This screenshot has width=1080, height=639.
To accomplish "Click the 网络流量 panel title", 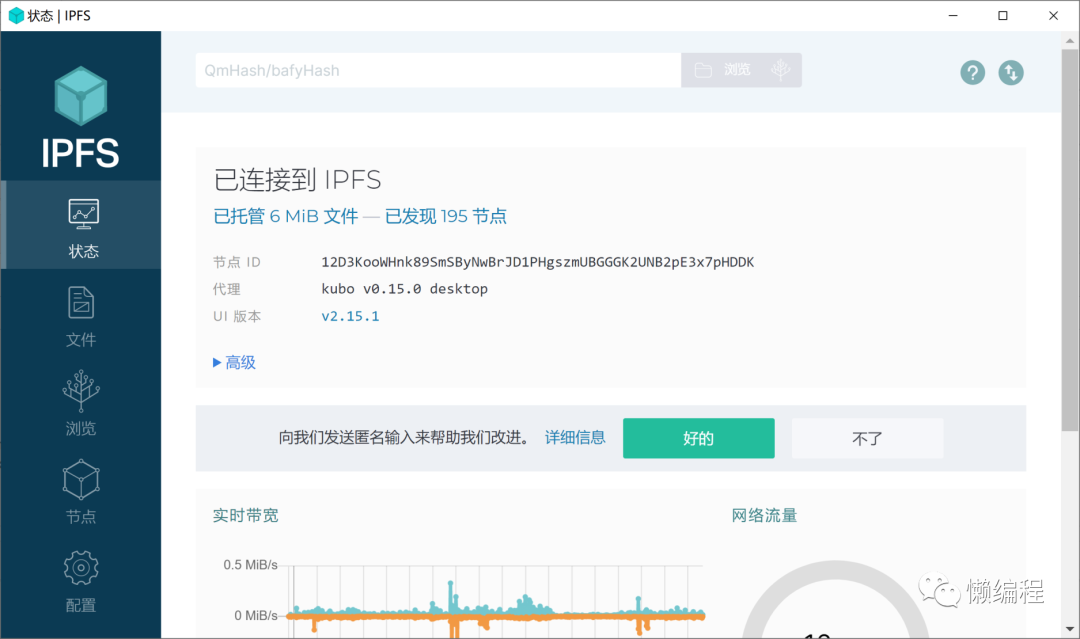I will pyautogui.click(x=764, y=516).
